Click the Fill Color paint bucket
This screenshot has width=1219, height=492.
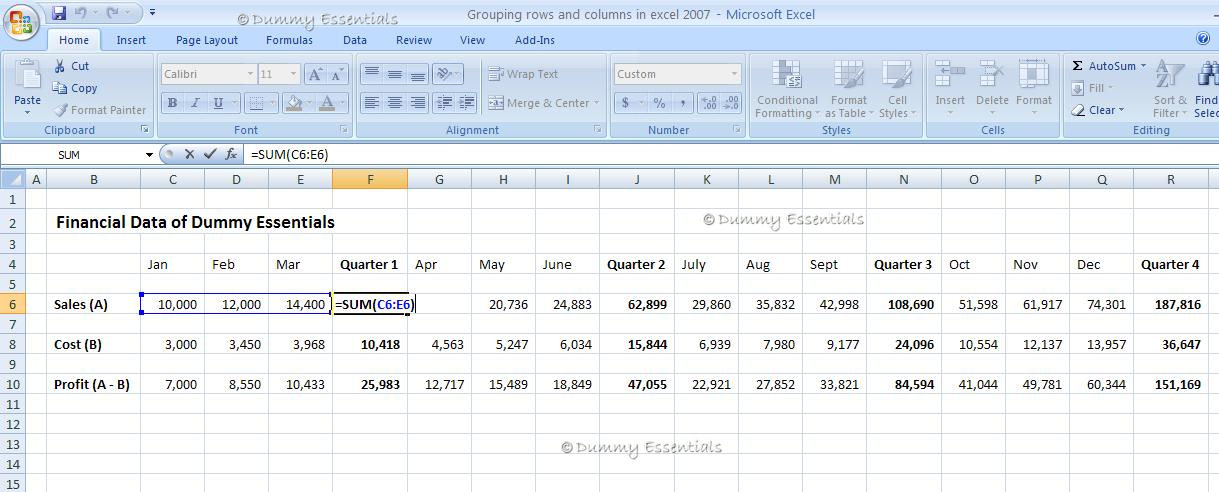(293, 103)
